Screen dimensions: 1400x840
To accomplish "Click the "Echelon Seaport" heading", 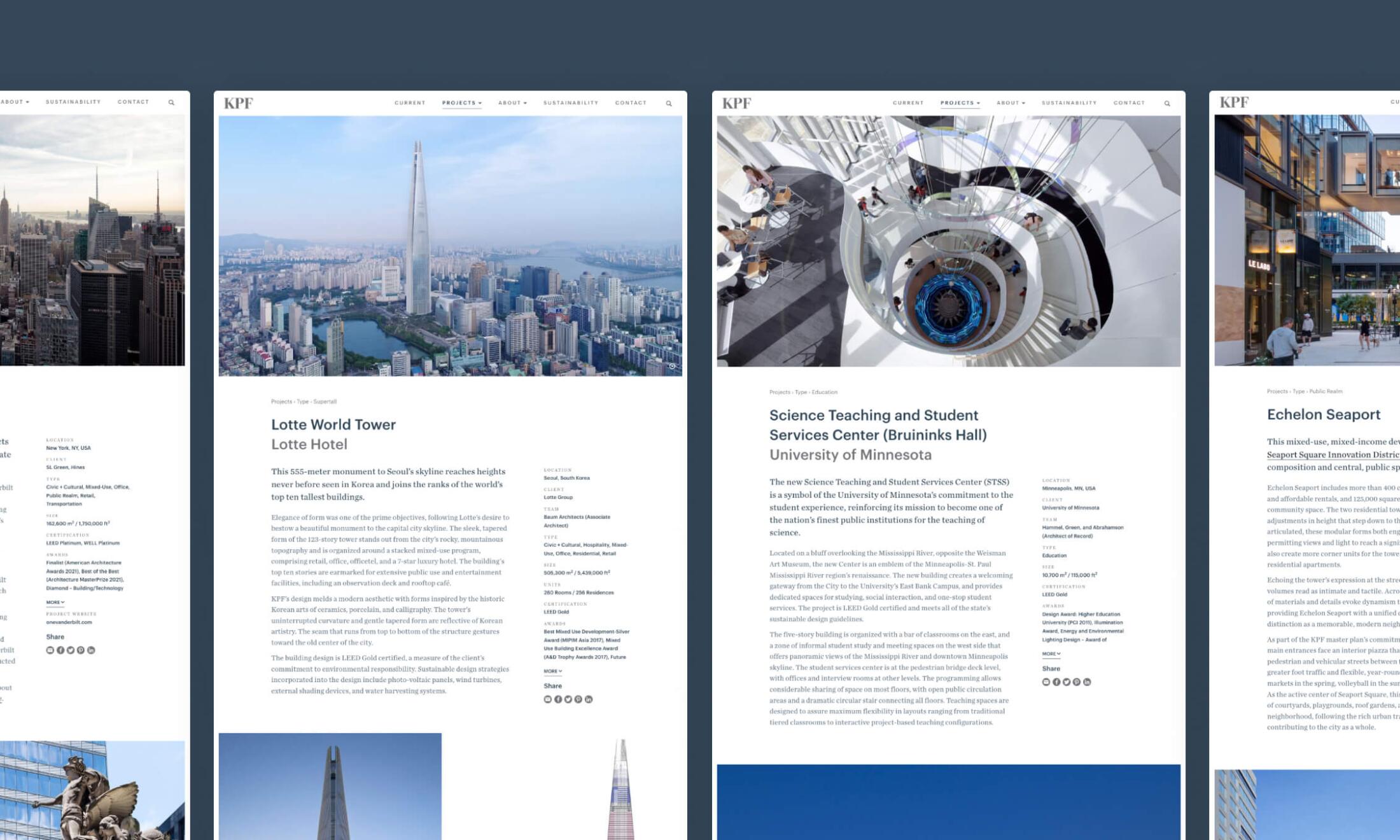I will tap(1324, 414).
